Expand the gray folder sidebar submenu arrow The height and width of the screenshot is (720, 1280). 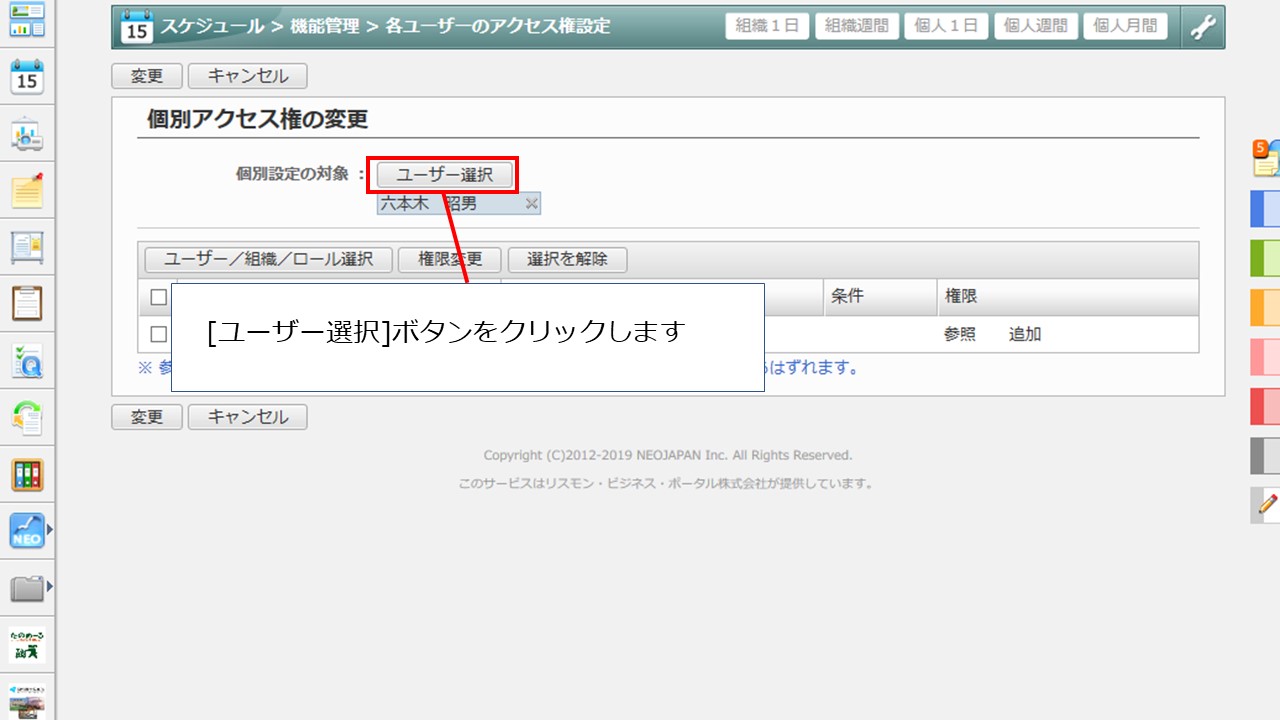coord(49,586)
